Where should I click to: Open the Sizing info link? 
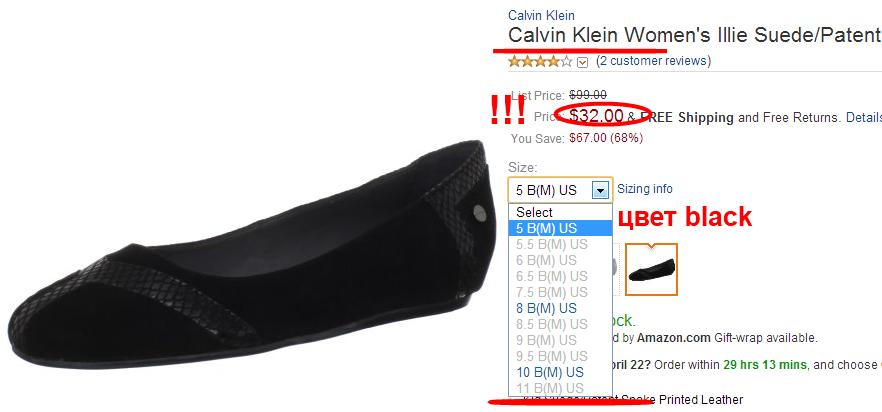click(x=645, y=189)
